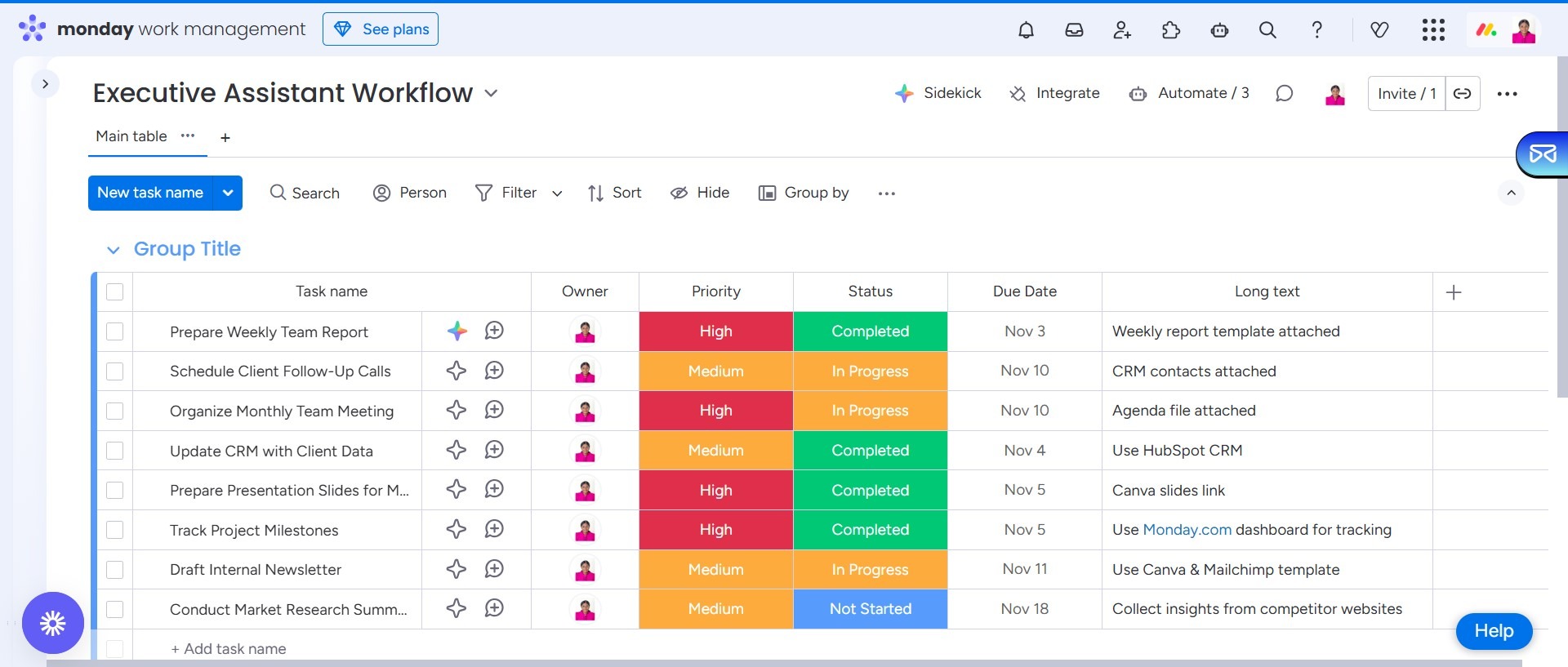Open the apps marketplace puzzle icon
1568x667 pixels.
(x=1170, y=30)
